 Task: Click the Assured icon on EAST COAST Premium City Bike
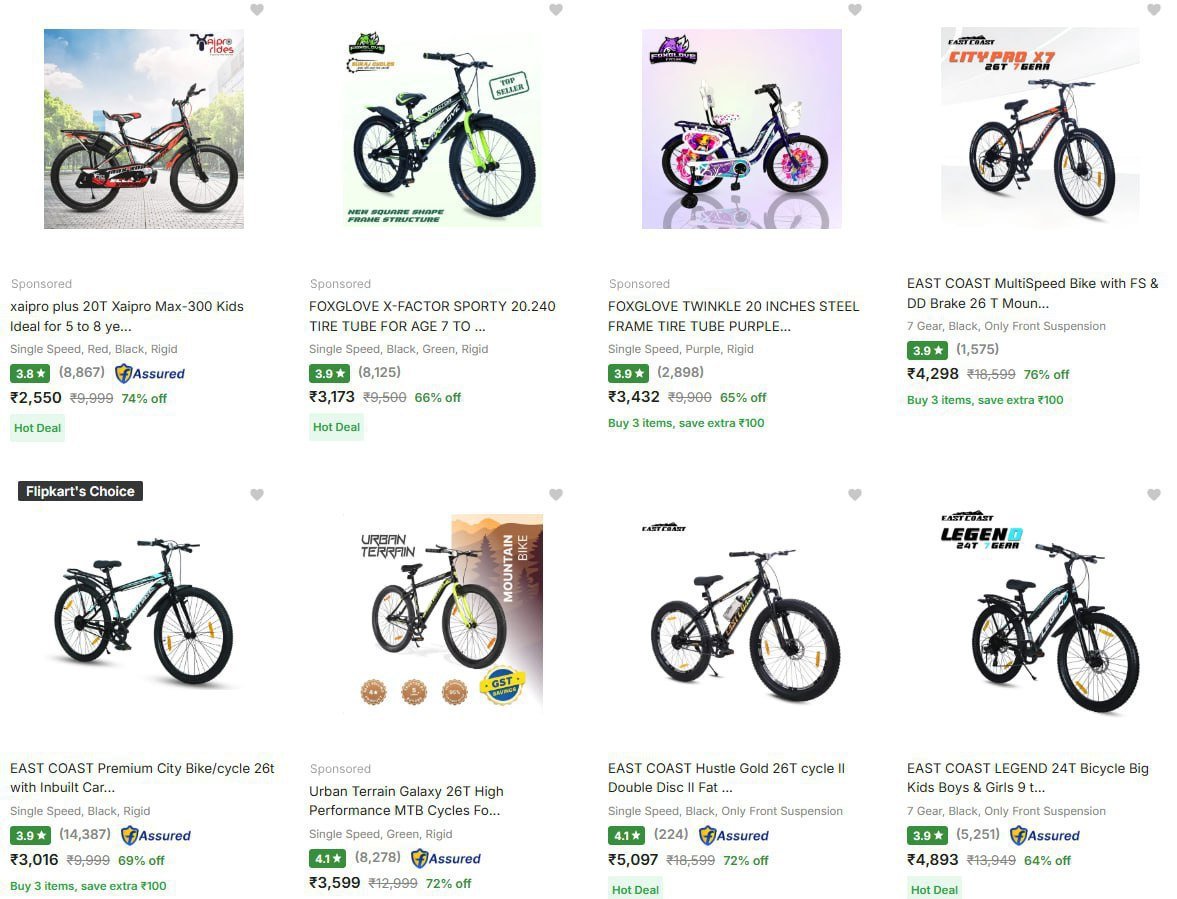[155, 835]
